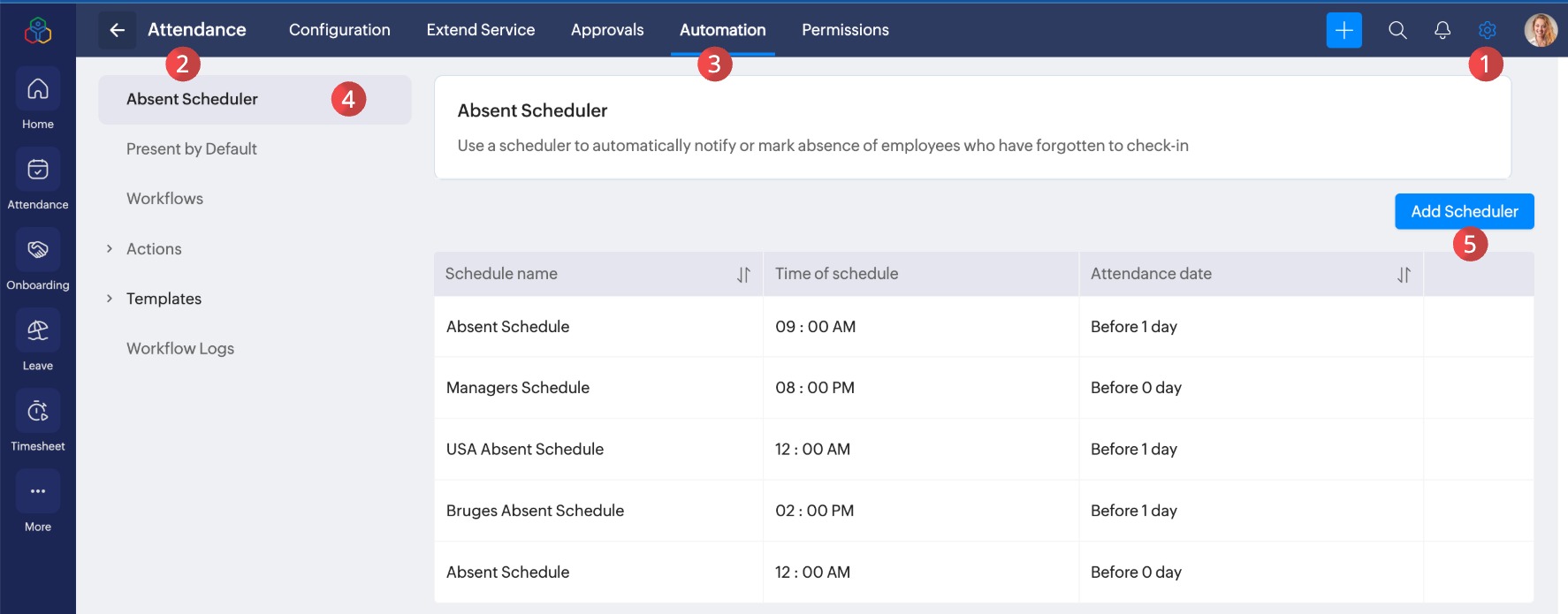Open the Attendance module icon in sidebar
The width and height of the screenshot is (1568, 614).
pyautogui.click(x=37, y=170)
